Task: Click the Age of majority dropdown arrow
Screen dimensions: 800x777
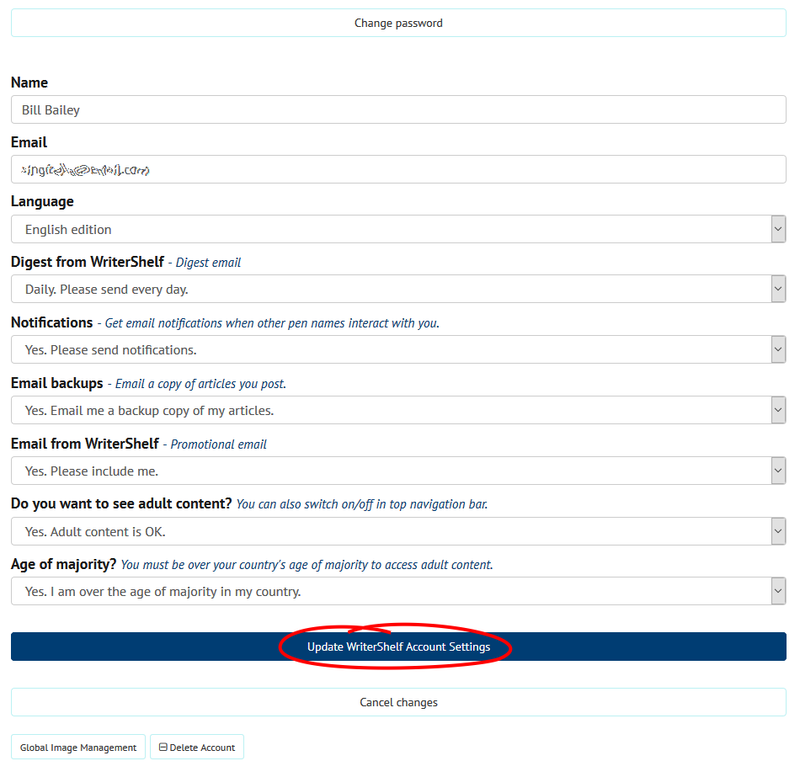Action: click(x=778, y=591)
